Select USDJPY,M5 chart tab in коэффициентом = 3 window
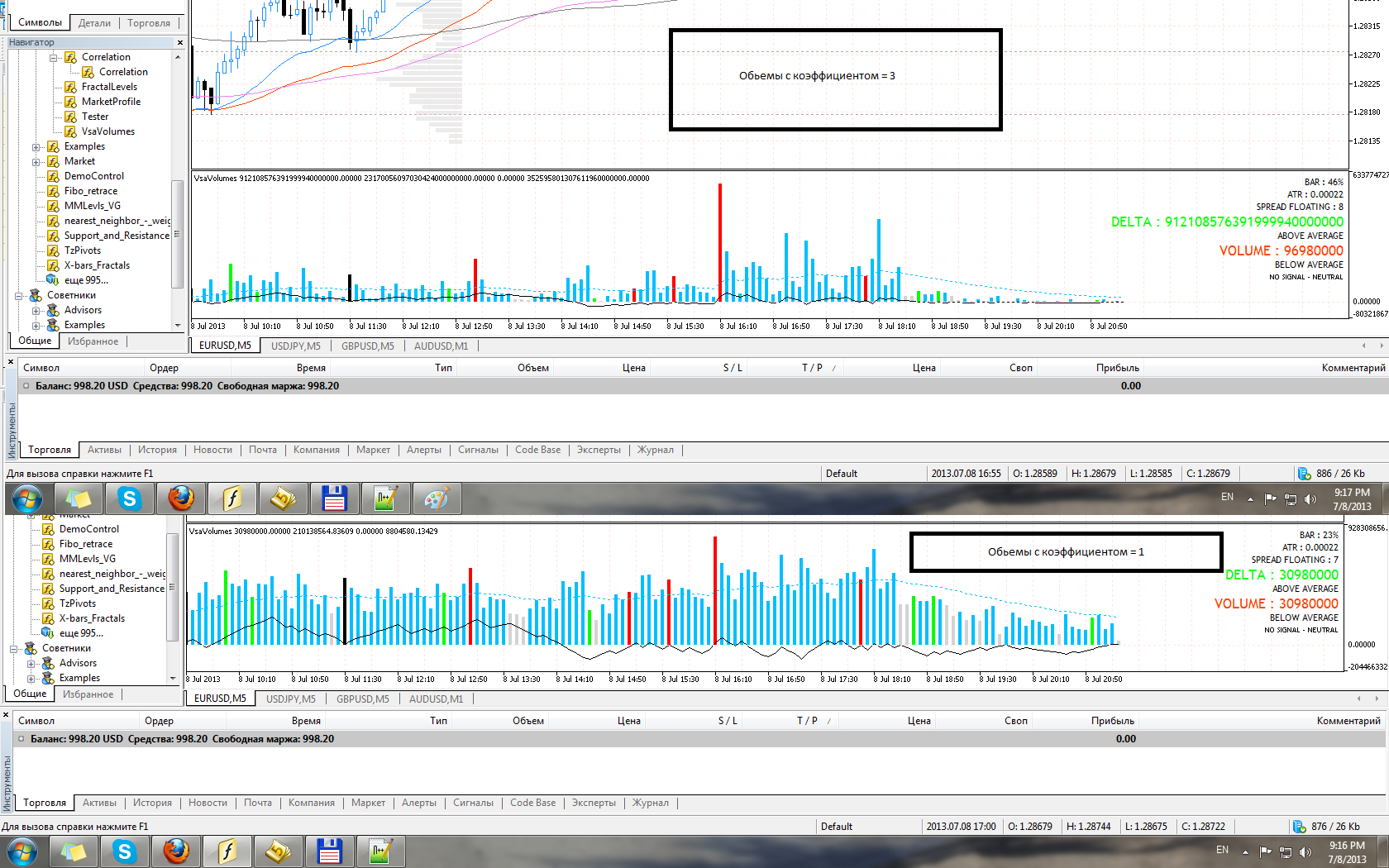Screen dimensions: 1389x868 [x=296, y=346]
